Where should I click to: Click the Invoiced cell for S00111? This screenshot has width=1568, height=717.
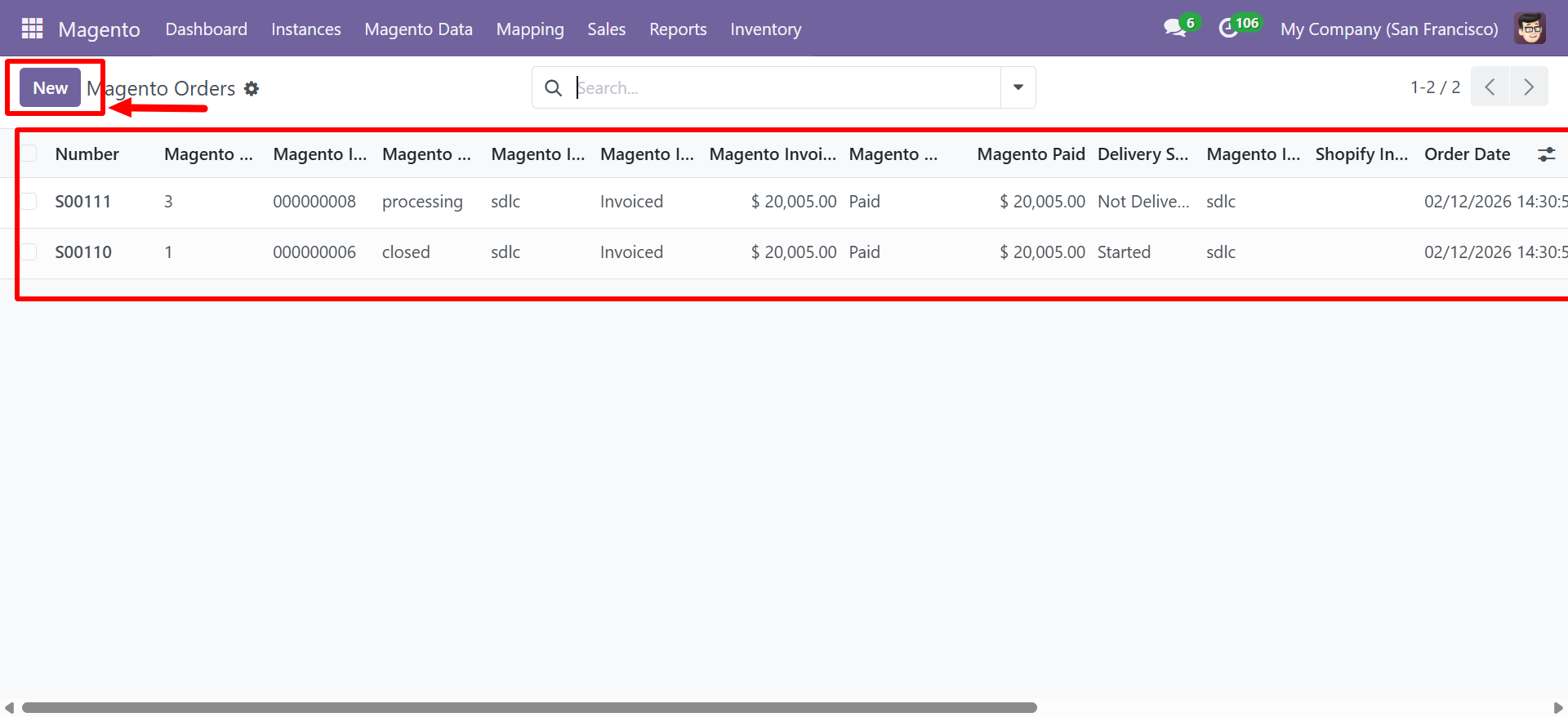631,202
